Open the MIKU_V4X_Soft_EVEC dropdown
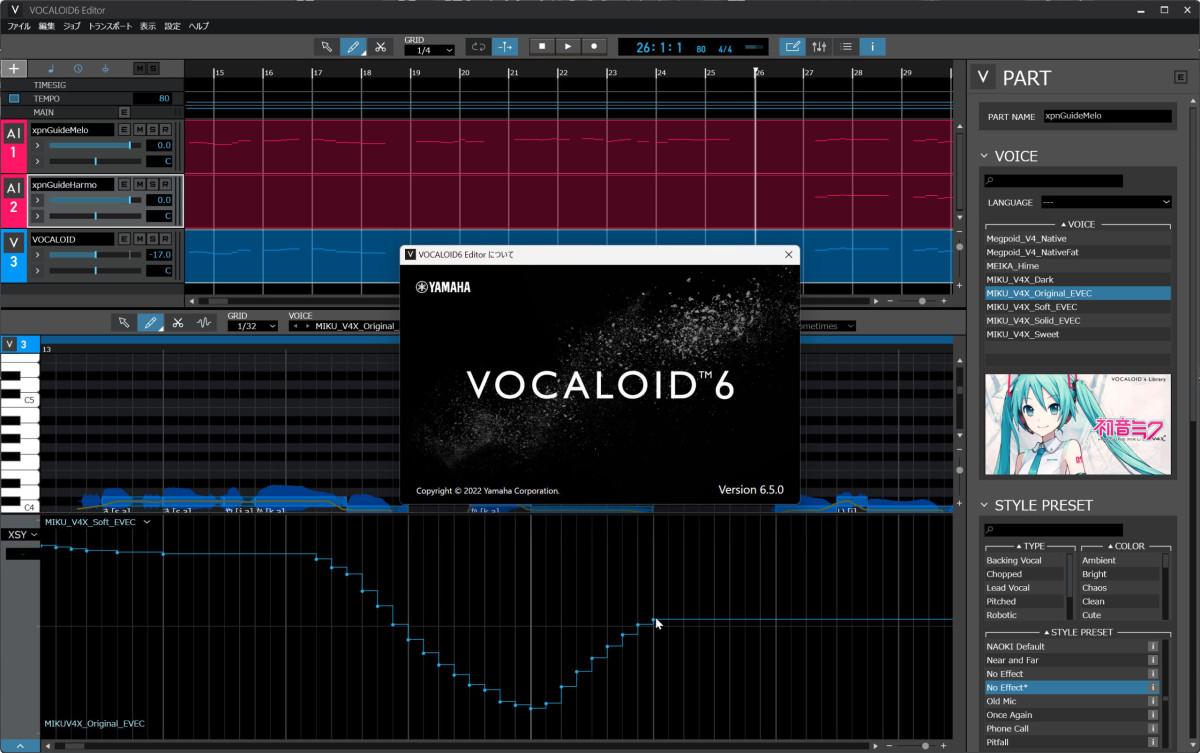Viewport: 1200px width, 753px height. click(x=97, y=522)
